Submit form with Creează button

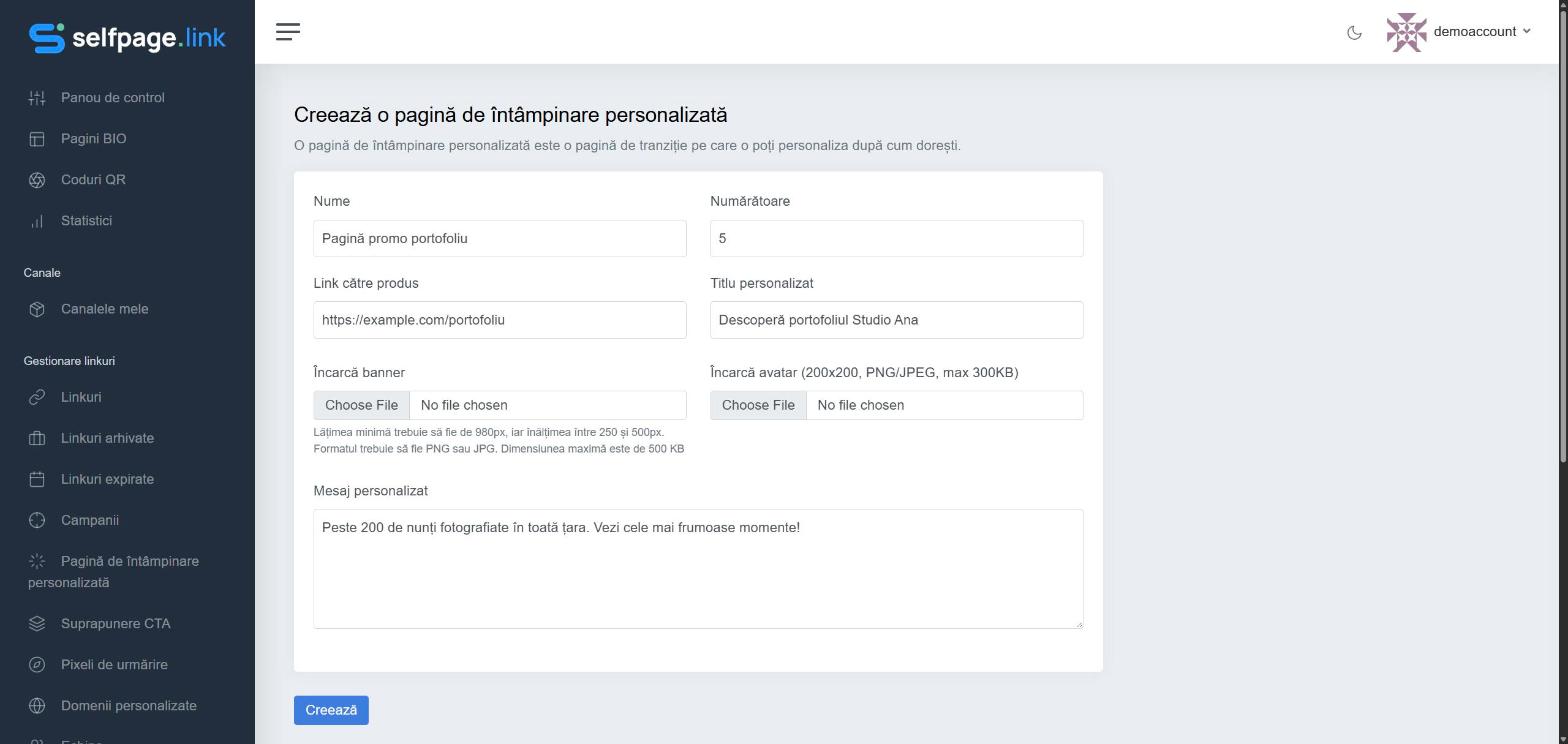click(x=331, y=710)
